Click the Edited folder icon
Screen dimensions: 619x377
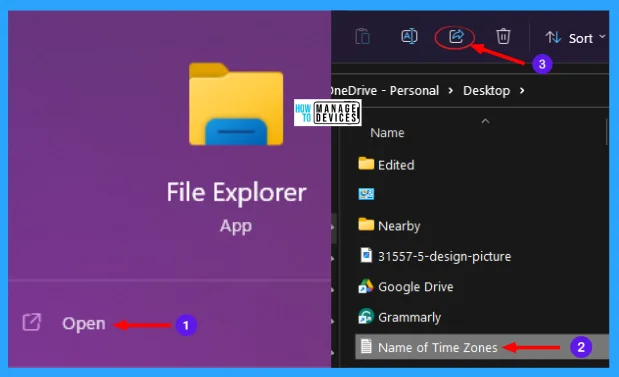[366, 163]
